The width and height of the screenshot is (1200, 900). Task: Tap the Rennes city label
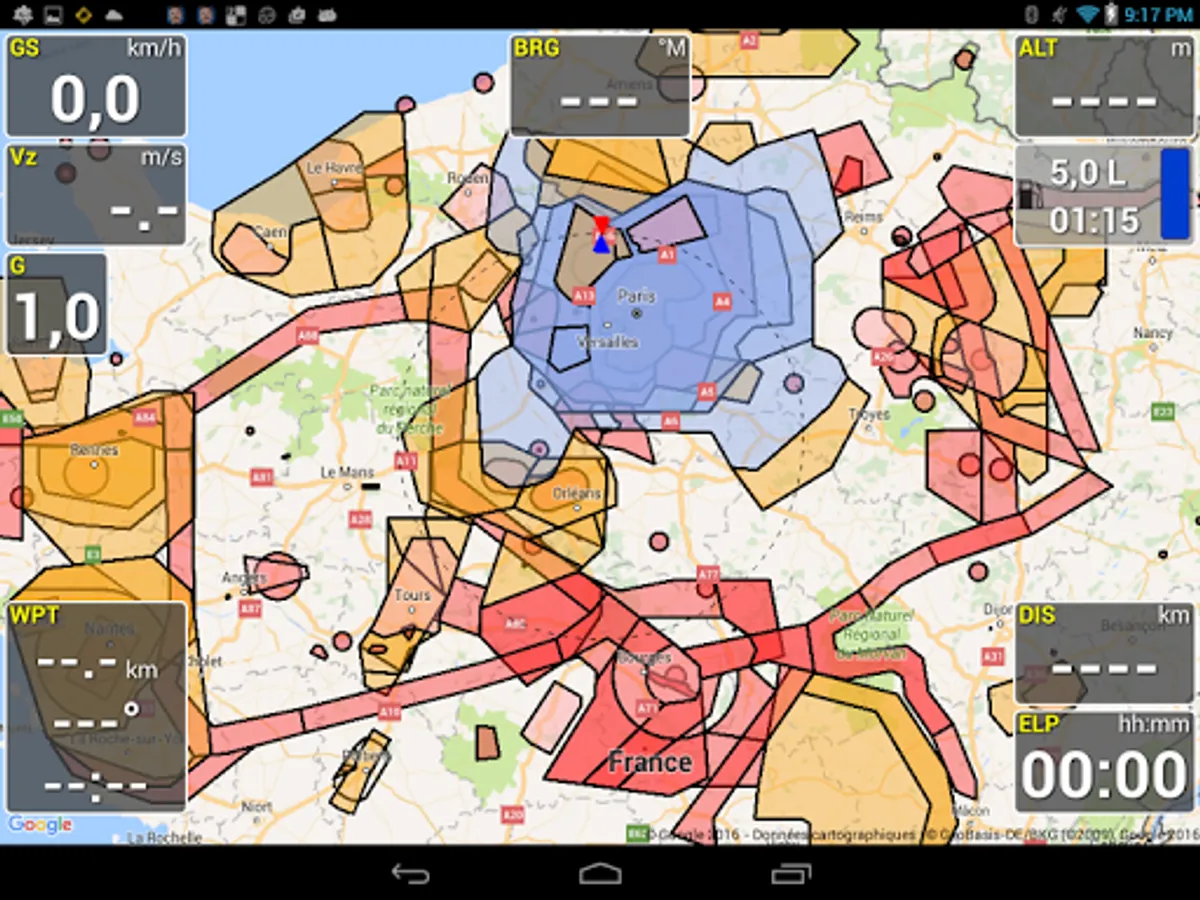tap(95, 450)
